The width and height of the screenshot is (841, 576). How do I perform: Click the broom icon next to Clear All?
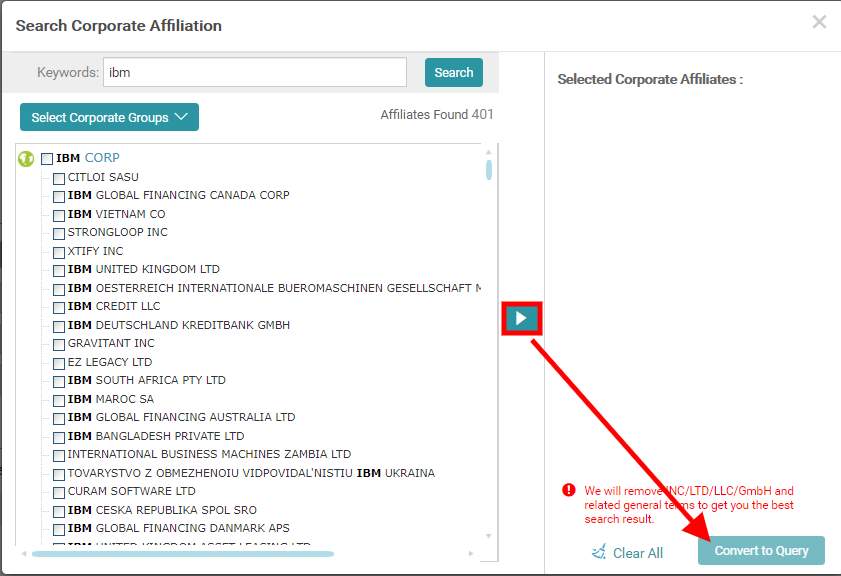(599, 552)
